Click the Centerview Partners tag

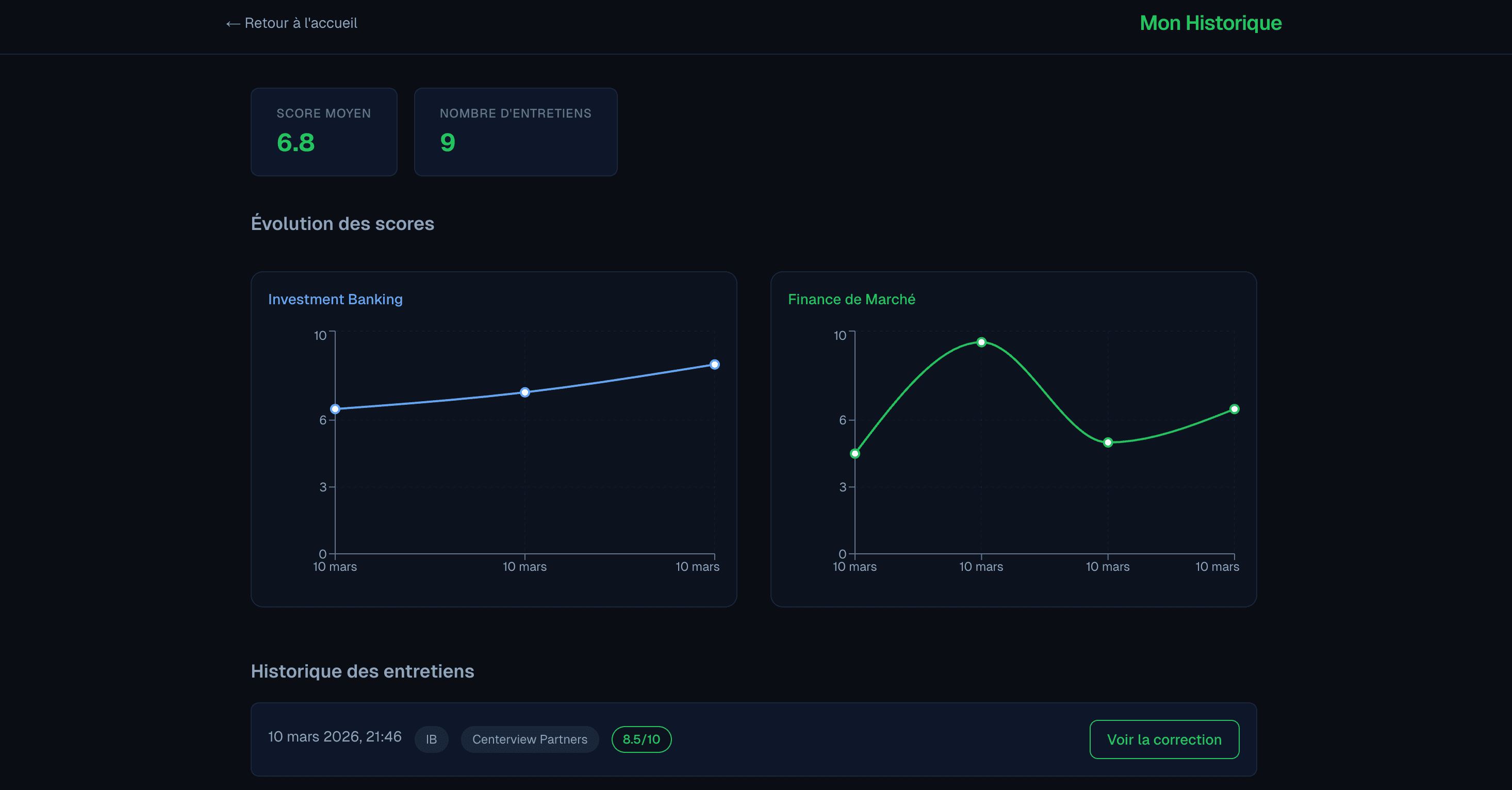[x=530, y=739]
